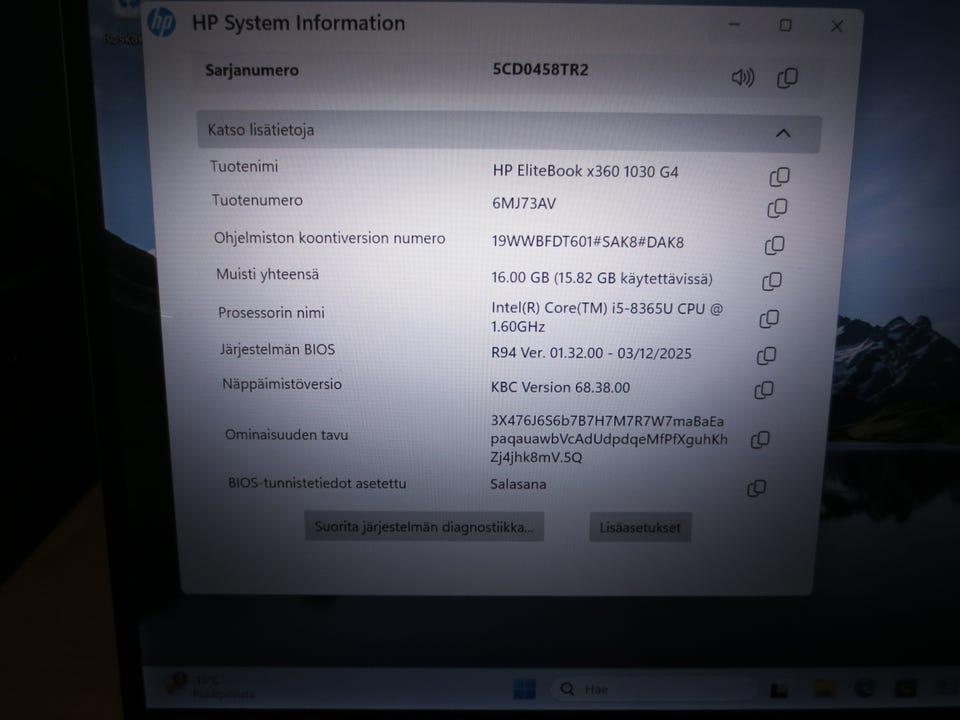Copy the Ominaisuuden tavu string

760,440
